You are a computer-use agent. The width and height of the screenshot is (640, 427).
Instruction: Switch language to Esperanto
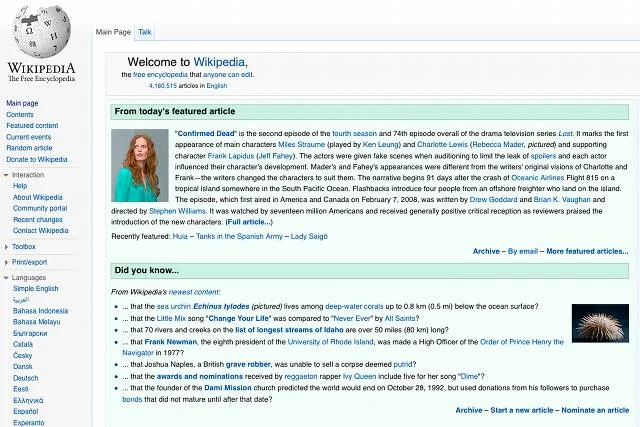29,423
